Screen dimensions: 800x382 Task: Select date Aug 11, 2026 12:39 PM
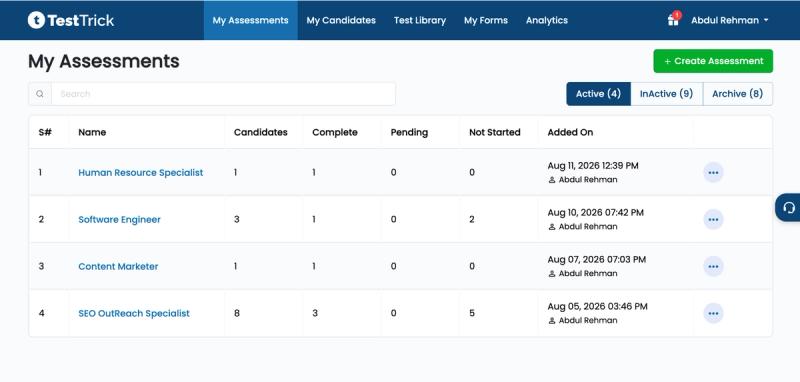click(593, 166)
